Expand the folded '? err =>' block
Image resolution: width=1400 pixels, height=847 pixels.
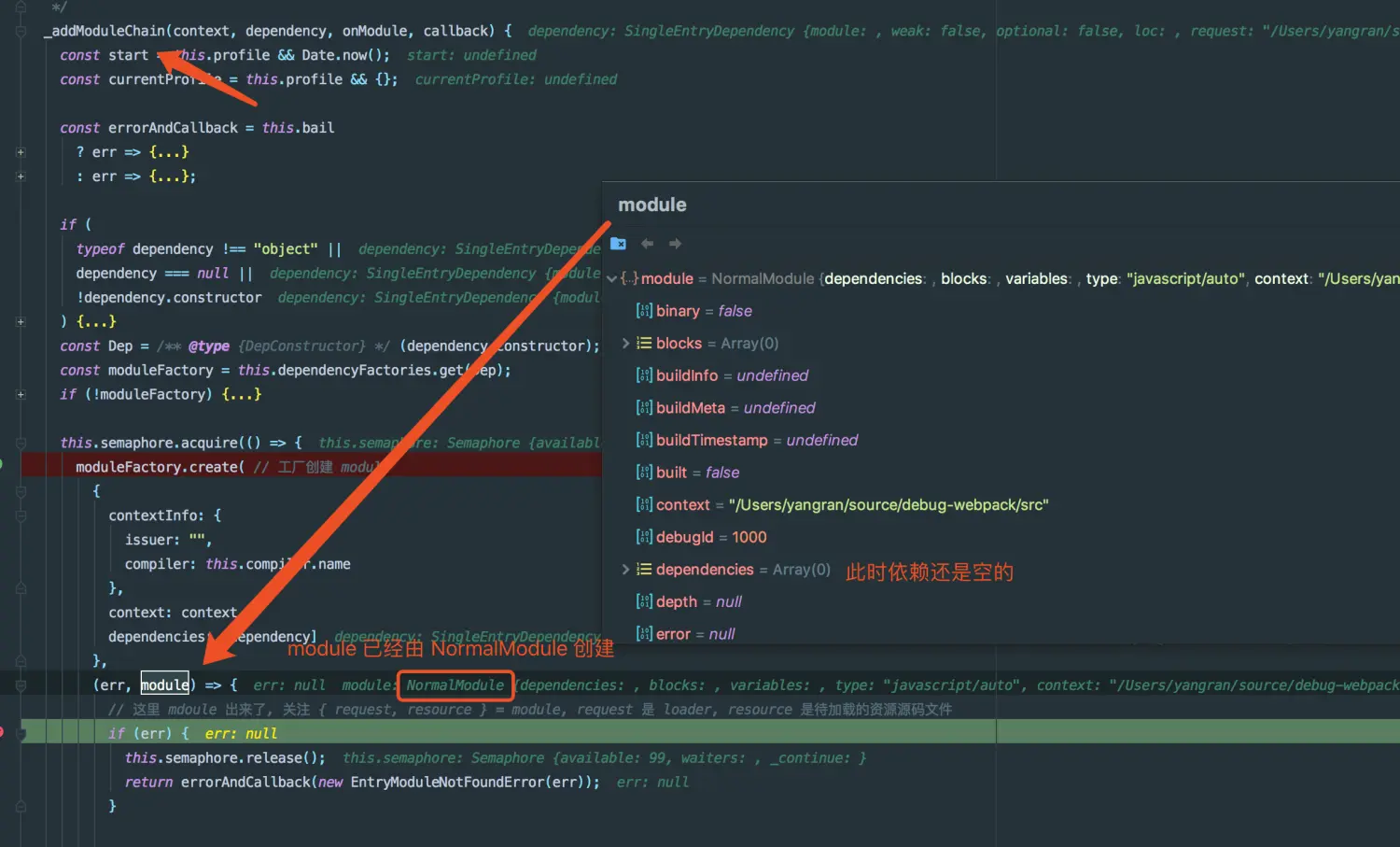tap(21, 151)
